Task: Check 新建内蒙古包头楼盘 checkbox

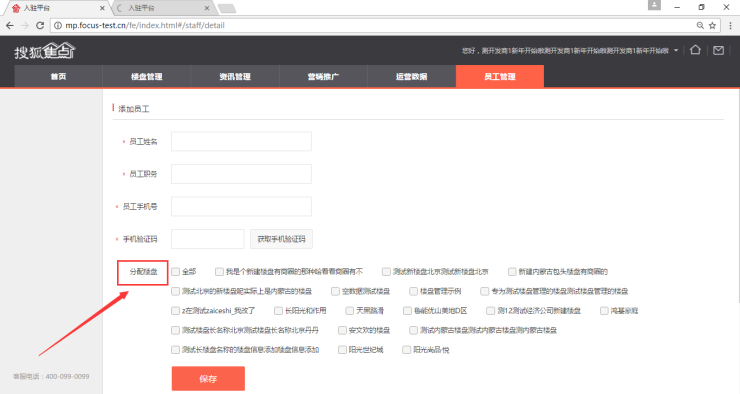Action: [x=512, y=272]
